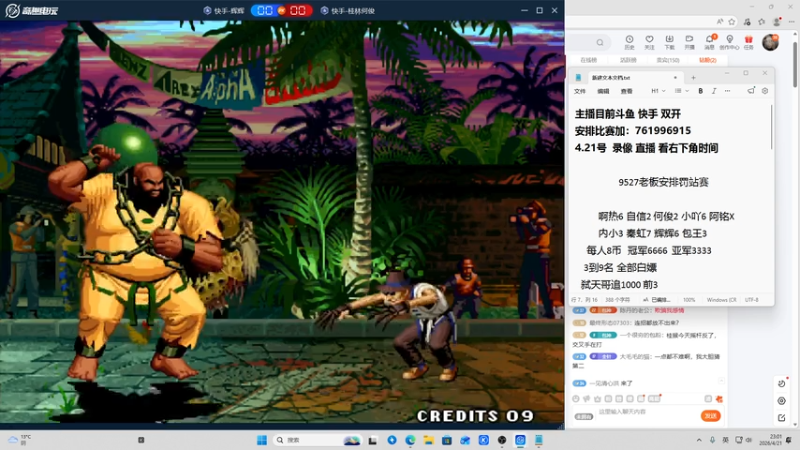Image resolution: width=800 pixels, height=450 pixels.
Task: Open 任务 red gift icon
Action: pos(748,42)
